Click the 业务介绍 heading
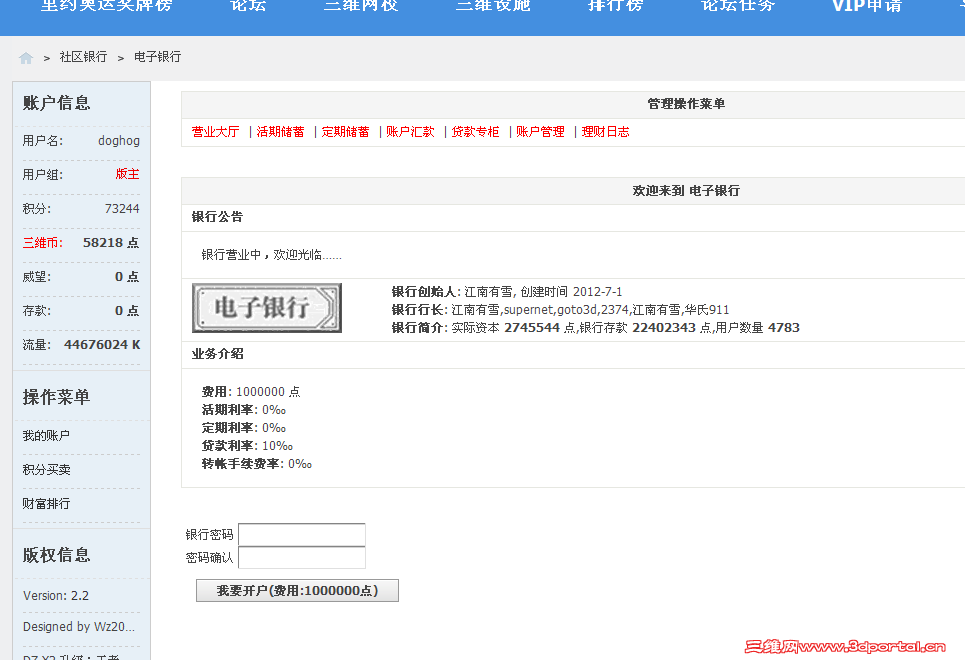 point(217,354)
